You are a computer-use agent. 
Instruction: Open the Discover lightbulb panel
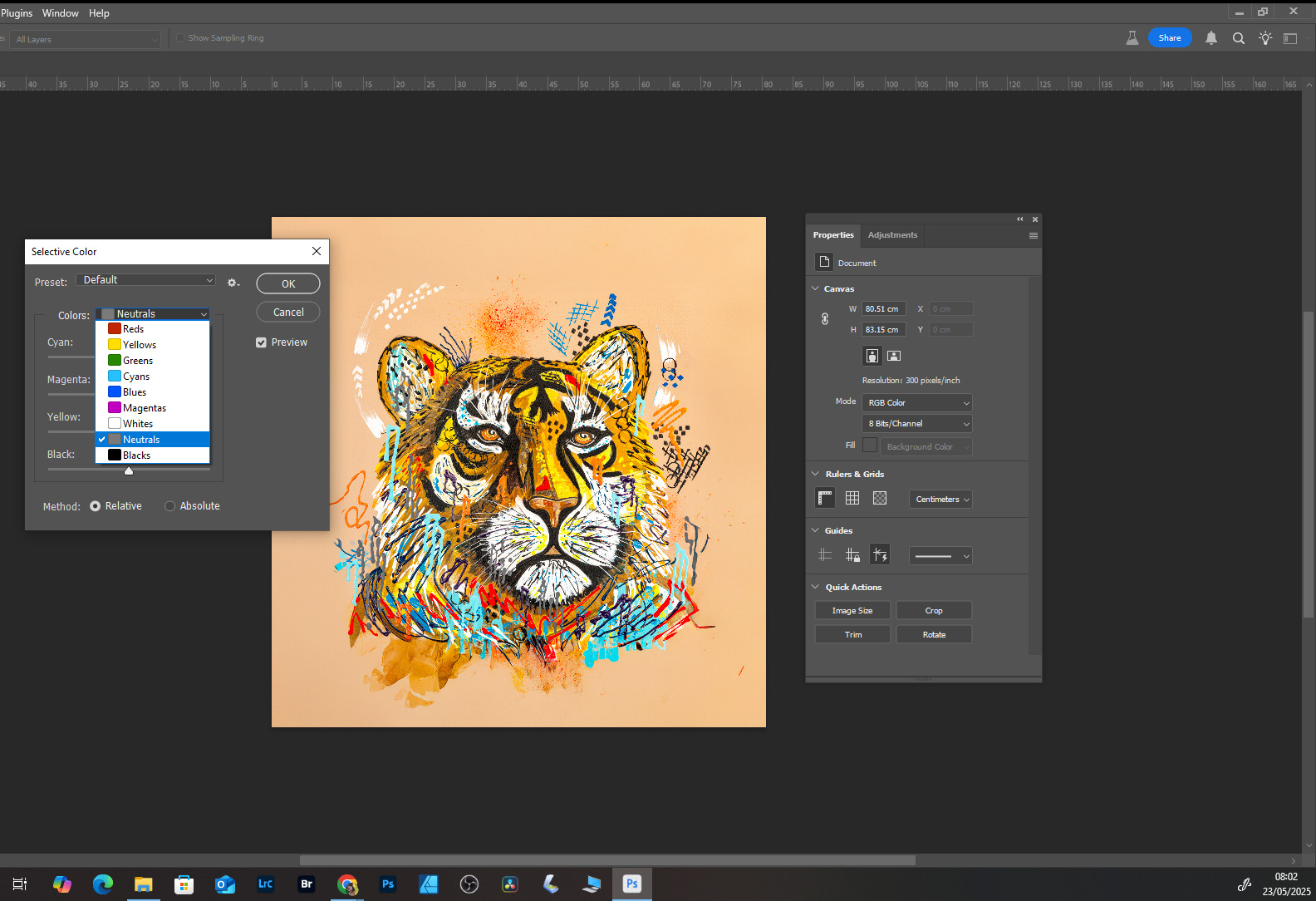click(1265, 38)
